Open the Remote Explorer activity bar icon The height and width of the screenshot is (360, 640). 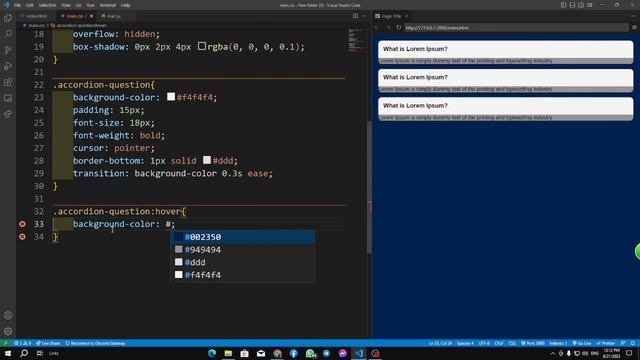[8, 98]
